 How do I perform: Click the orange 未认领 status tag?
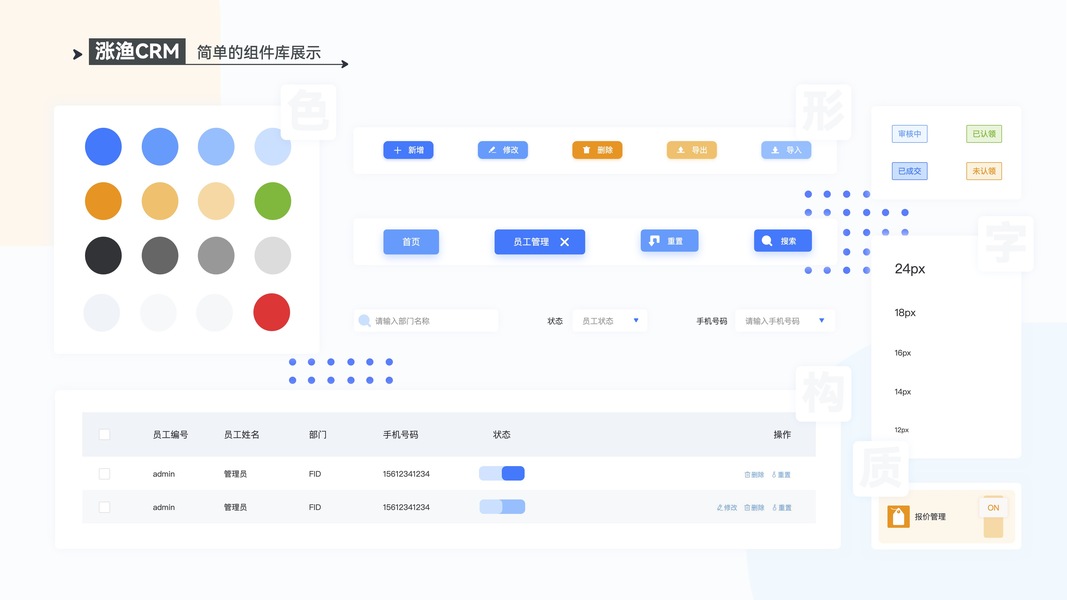984,171
